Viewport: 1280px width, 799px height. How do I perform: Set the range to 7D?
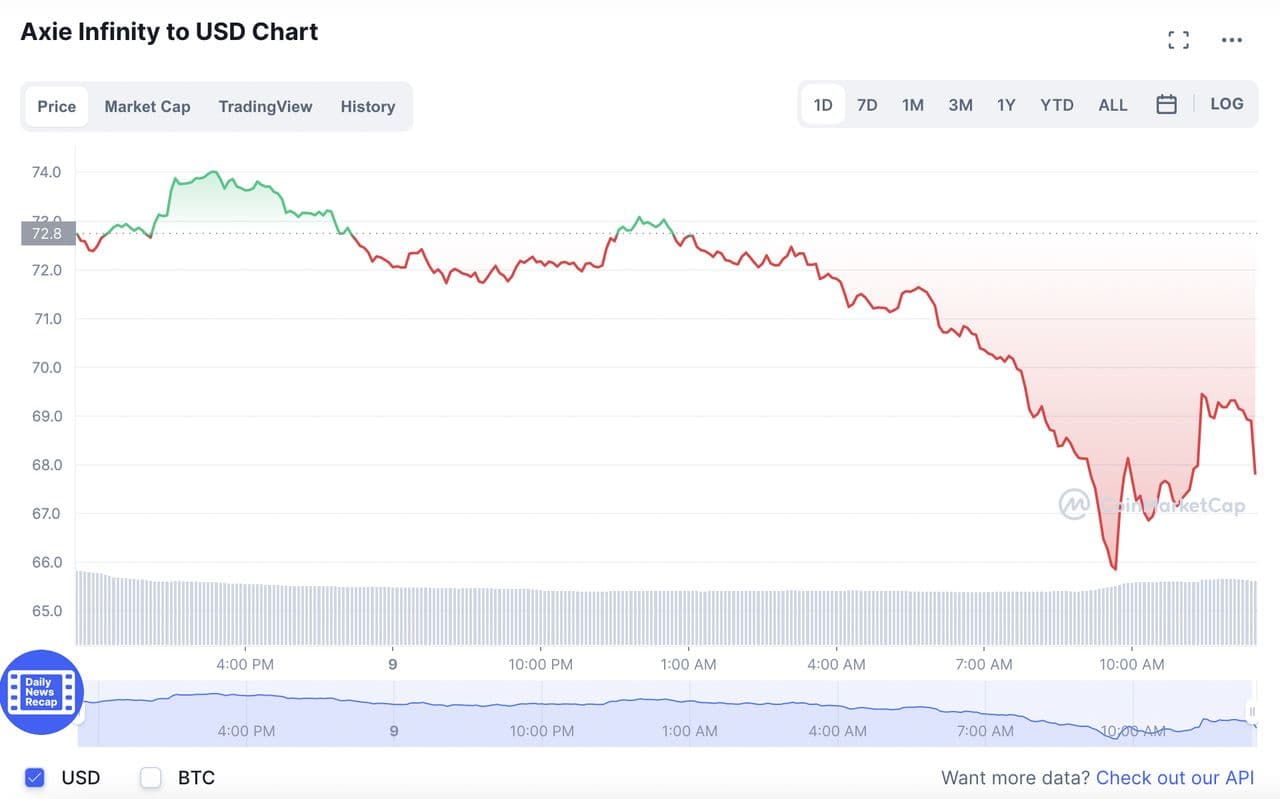(867, 105)
